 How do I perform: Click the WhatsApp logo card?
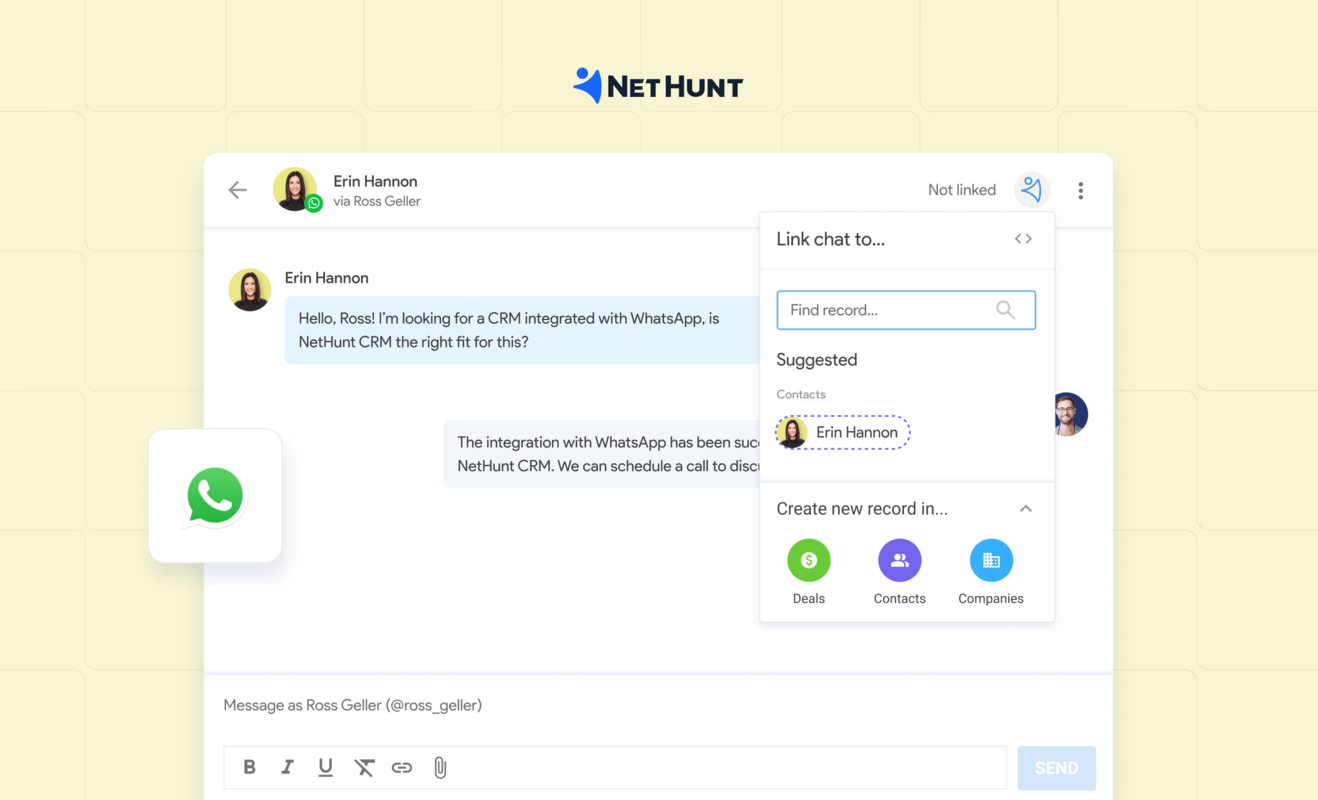click(x=214, y=495)
